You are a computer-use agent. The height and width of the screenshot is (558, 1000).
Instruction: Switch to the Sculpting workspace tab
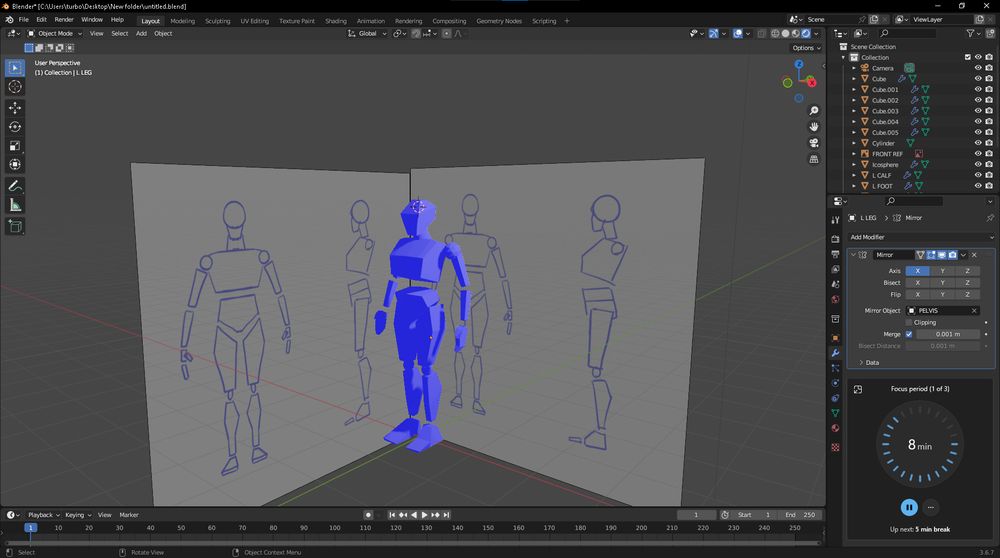217,20
